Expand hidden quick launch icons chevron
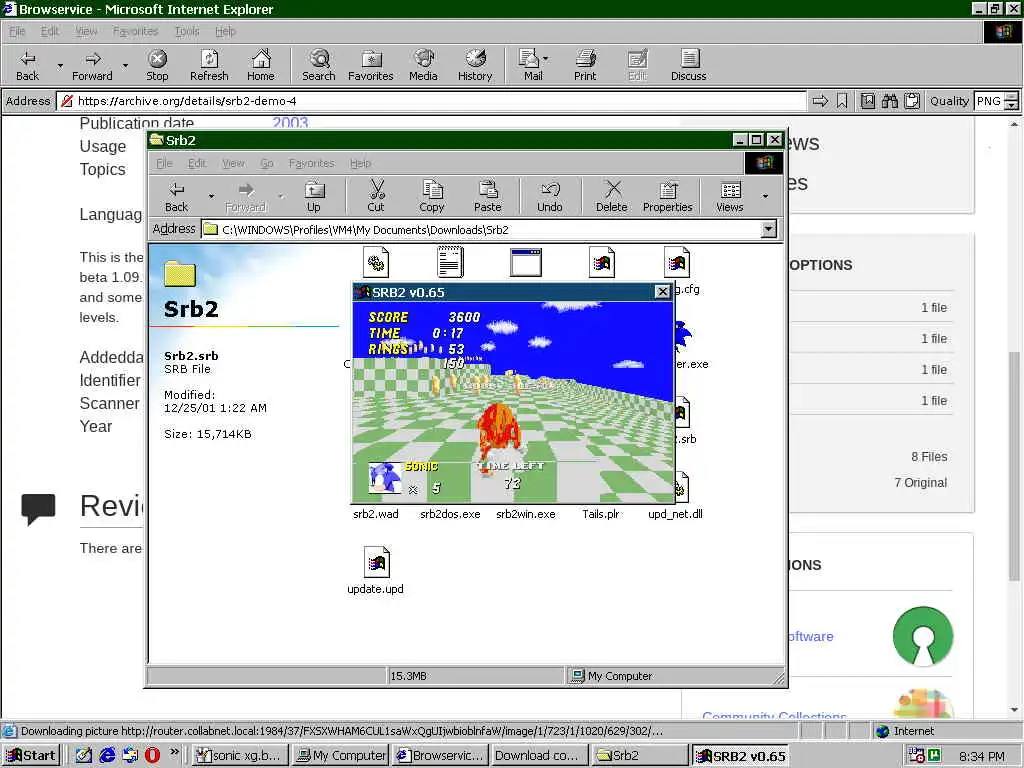This screenshot has height=768, width=1024. 174,752
